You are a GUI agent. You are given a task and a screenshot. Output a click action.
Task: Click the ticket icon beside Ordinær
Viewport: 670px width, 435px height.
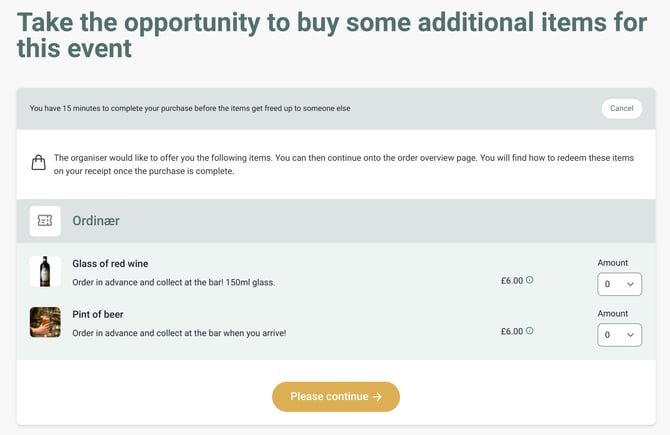point(45,220)
